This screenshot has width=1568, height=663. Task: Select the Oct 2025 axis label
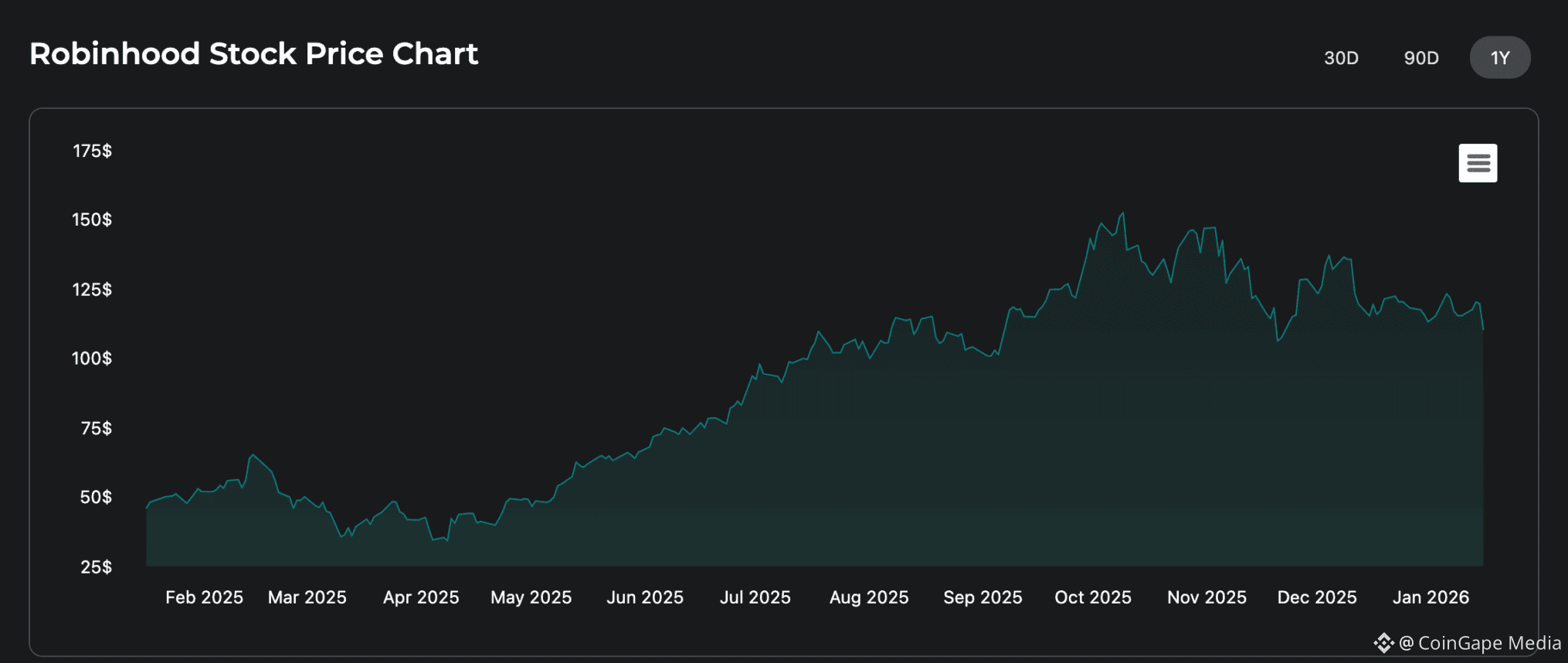pyautogui.click(x=1092, y=597)
